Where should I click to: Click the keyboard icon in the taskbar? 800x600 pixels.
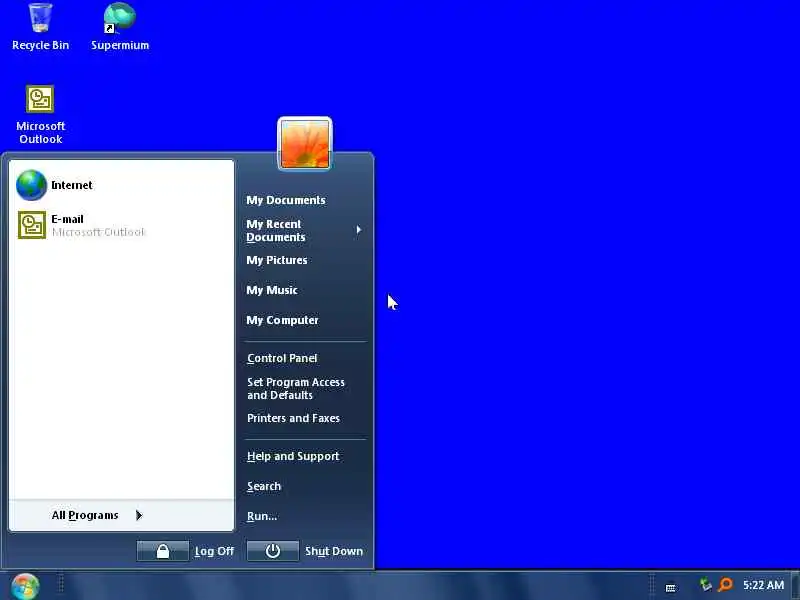click(671, 588)
